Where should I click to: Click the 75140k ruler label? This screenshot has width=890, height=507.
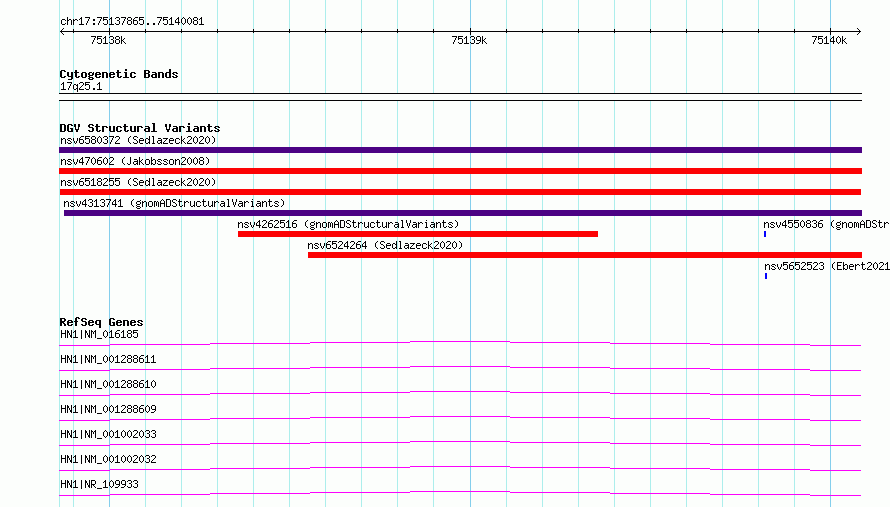[x=829, y=40]
